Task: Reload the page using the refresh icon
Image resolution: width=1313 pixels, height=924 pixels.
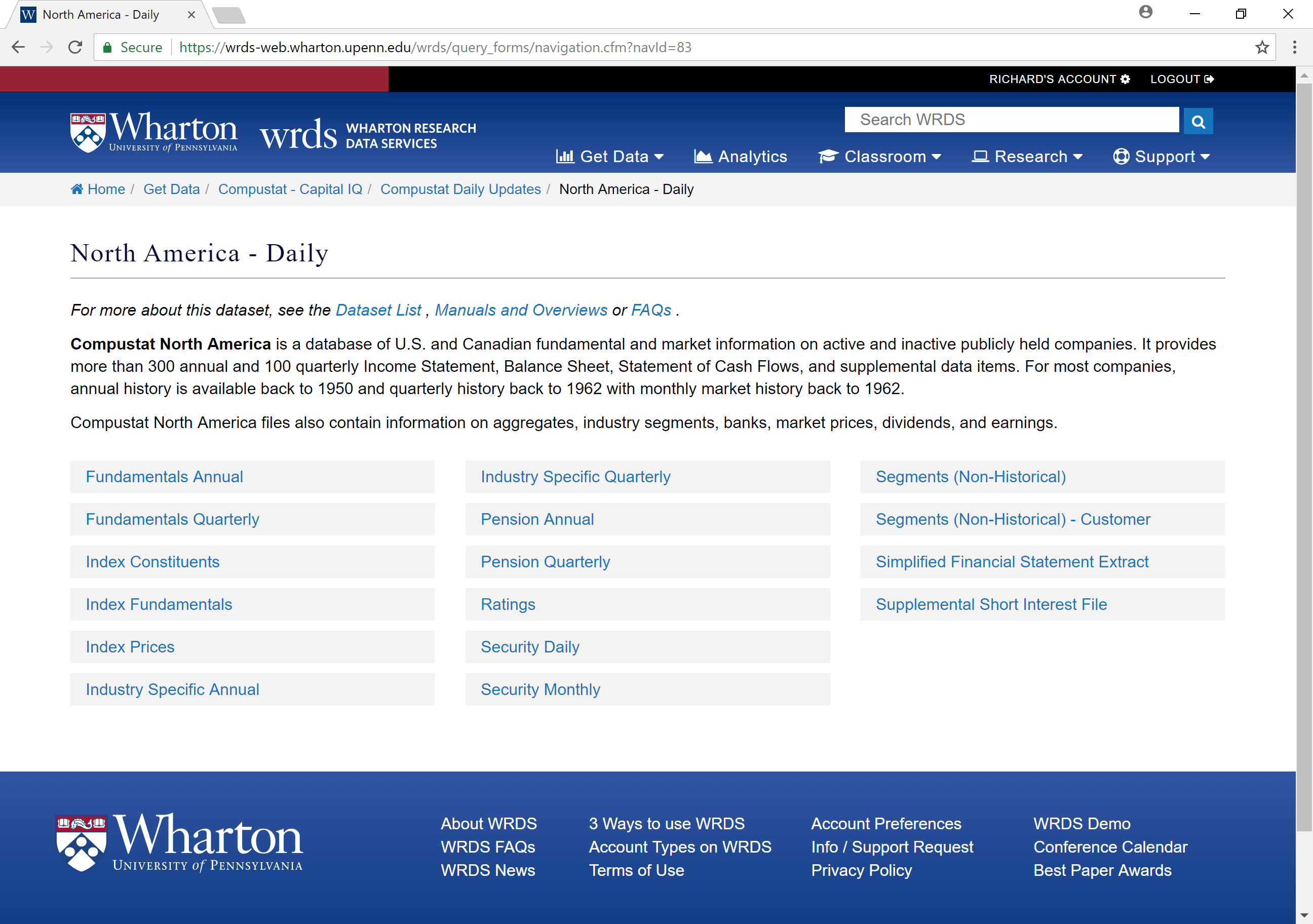Action: [x=75, y=48]
